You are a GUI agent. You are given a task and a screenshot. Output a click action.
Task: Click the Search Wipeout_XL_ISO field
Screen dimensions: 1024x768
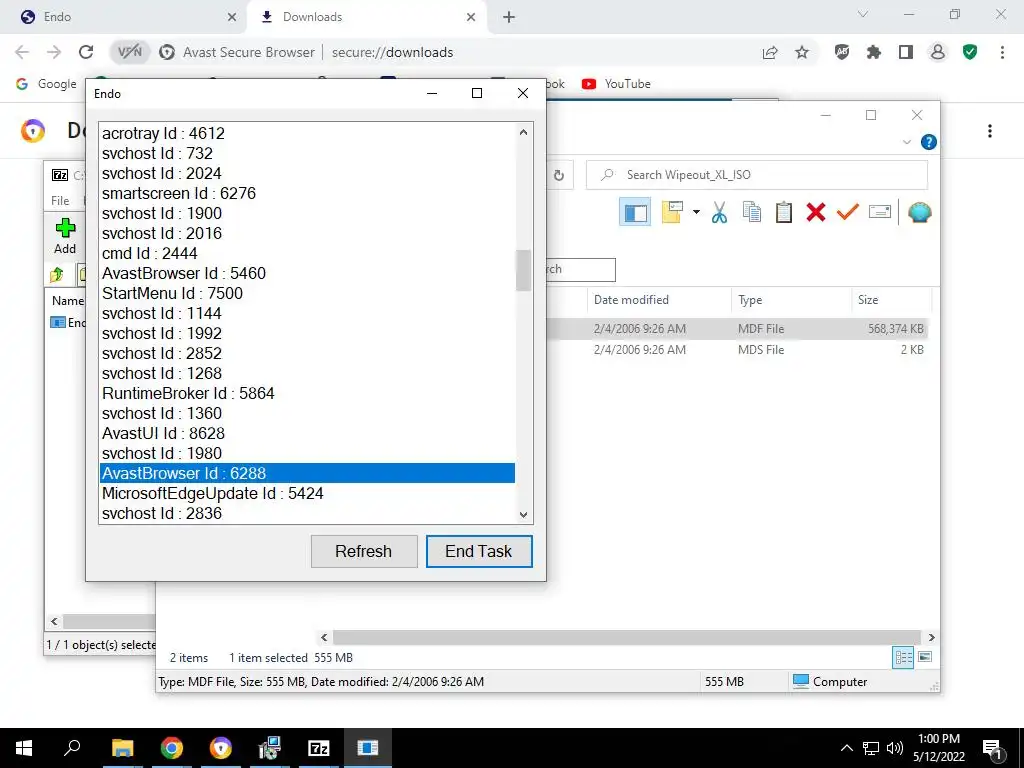click(756, 175)
